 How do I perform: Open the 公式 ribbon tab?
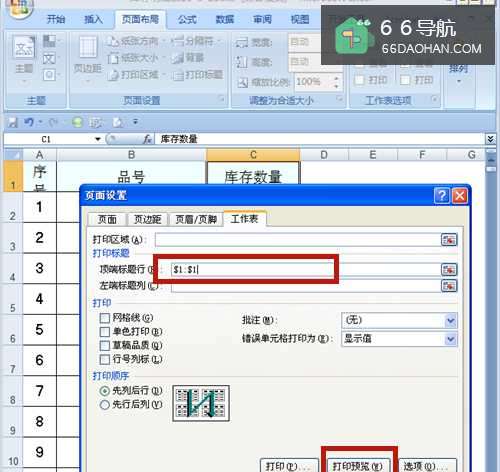click(x=187, y=19)
